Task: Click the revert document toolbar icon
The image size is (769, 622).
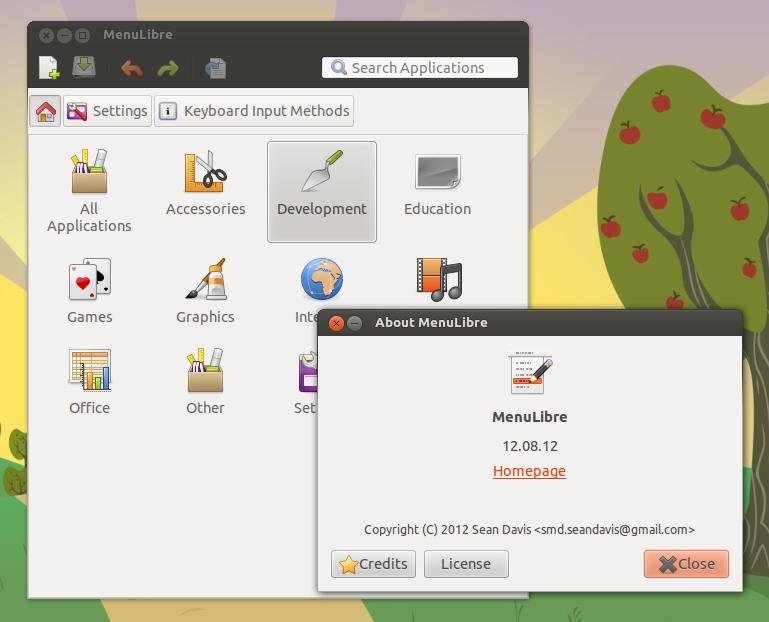Action: tap(215, 68)
